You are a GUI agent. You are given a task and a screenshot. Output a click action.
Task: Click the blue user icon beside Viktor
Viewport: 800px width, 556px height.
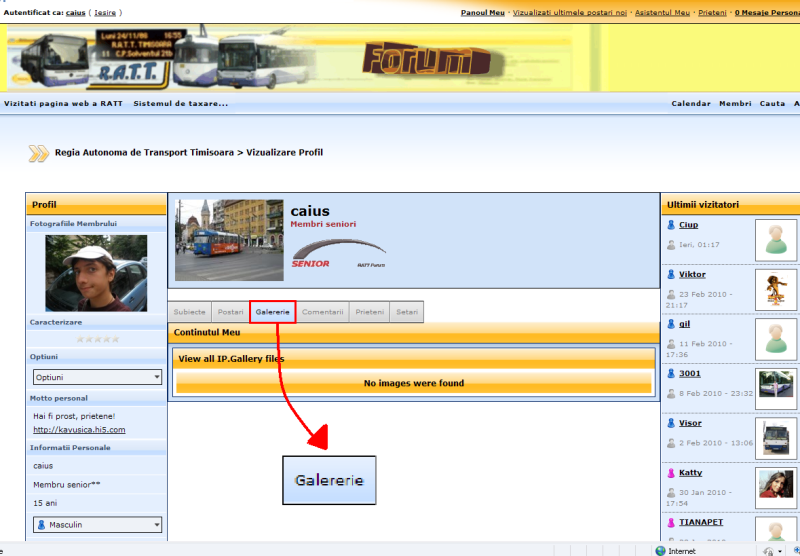pyautogui.click(x=671, y=274)
